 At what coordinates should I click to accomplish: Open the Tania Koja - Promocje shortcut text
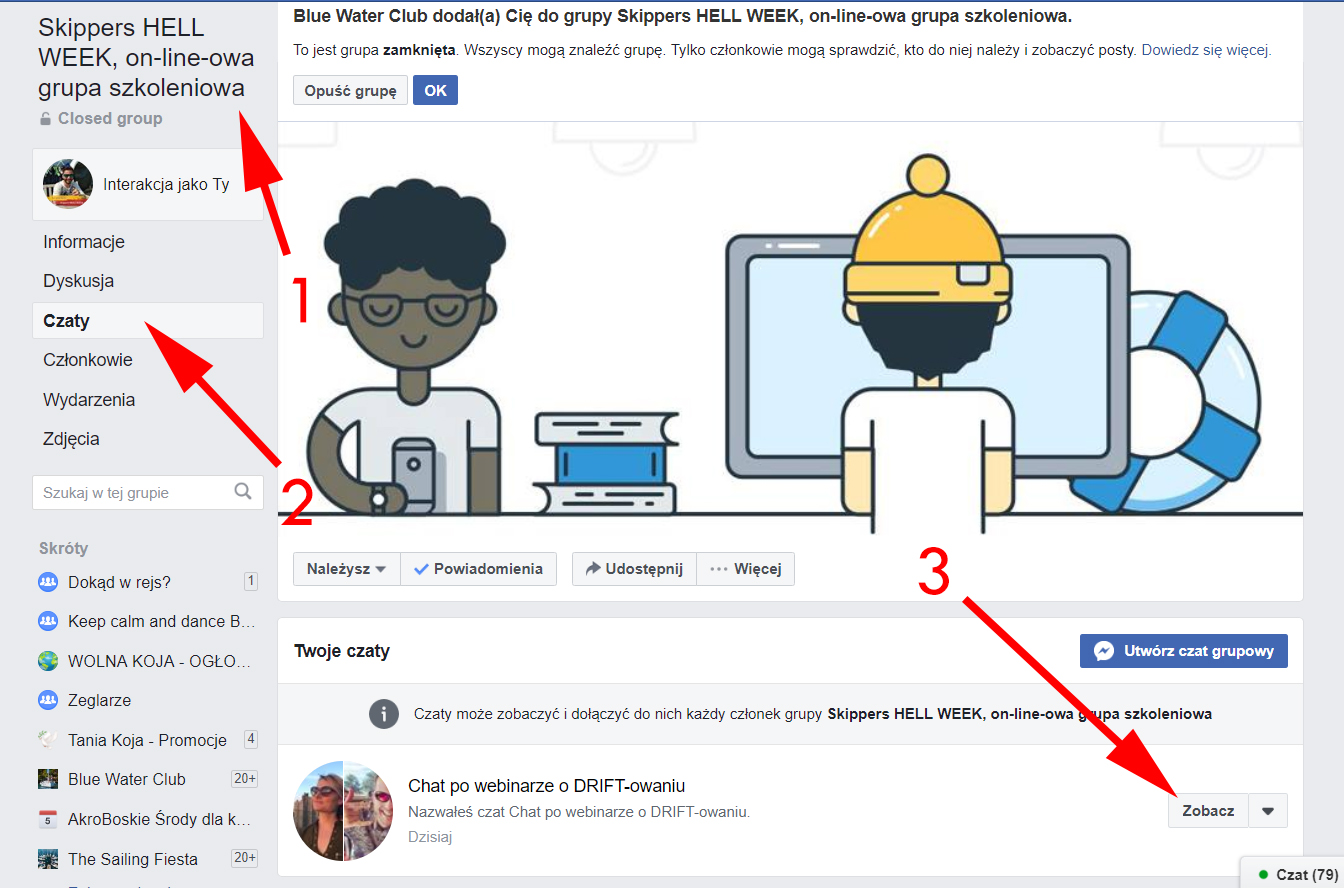(147, 740)
